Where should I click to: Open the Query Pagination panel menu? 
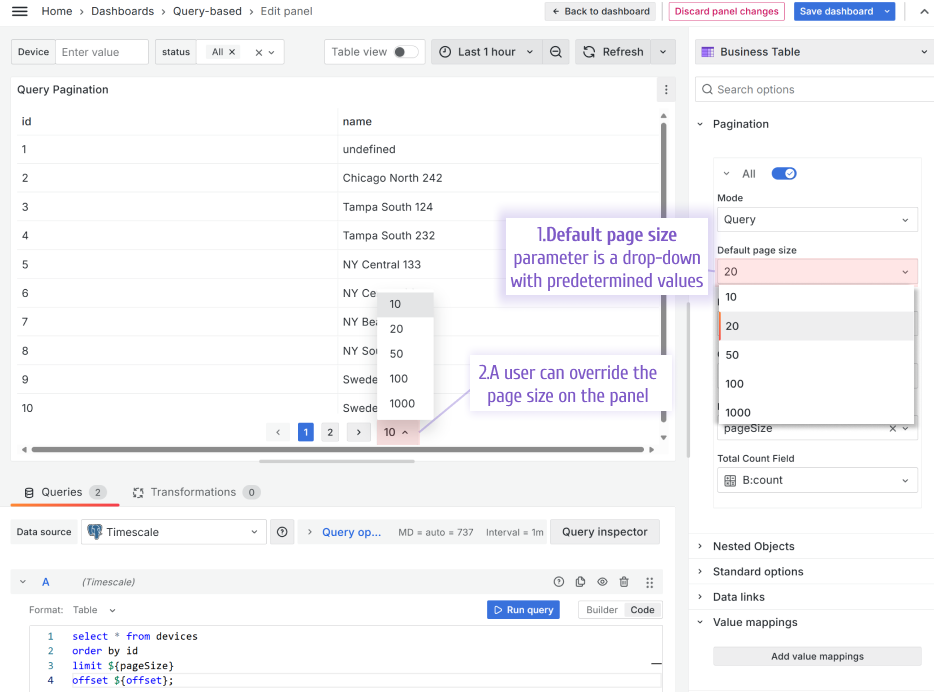click(666, 89)
